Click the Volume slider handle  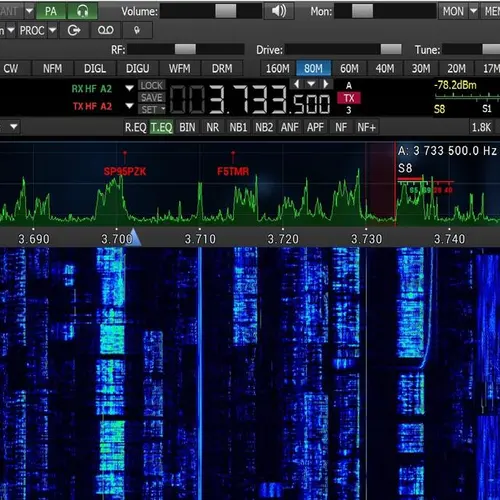click(226, 11)
